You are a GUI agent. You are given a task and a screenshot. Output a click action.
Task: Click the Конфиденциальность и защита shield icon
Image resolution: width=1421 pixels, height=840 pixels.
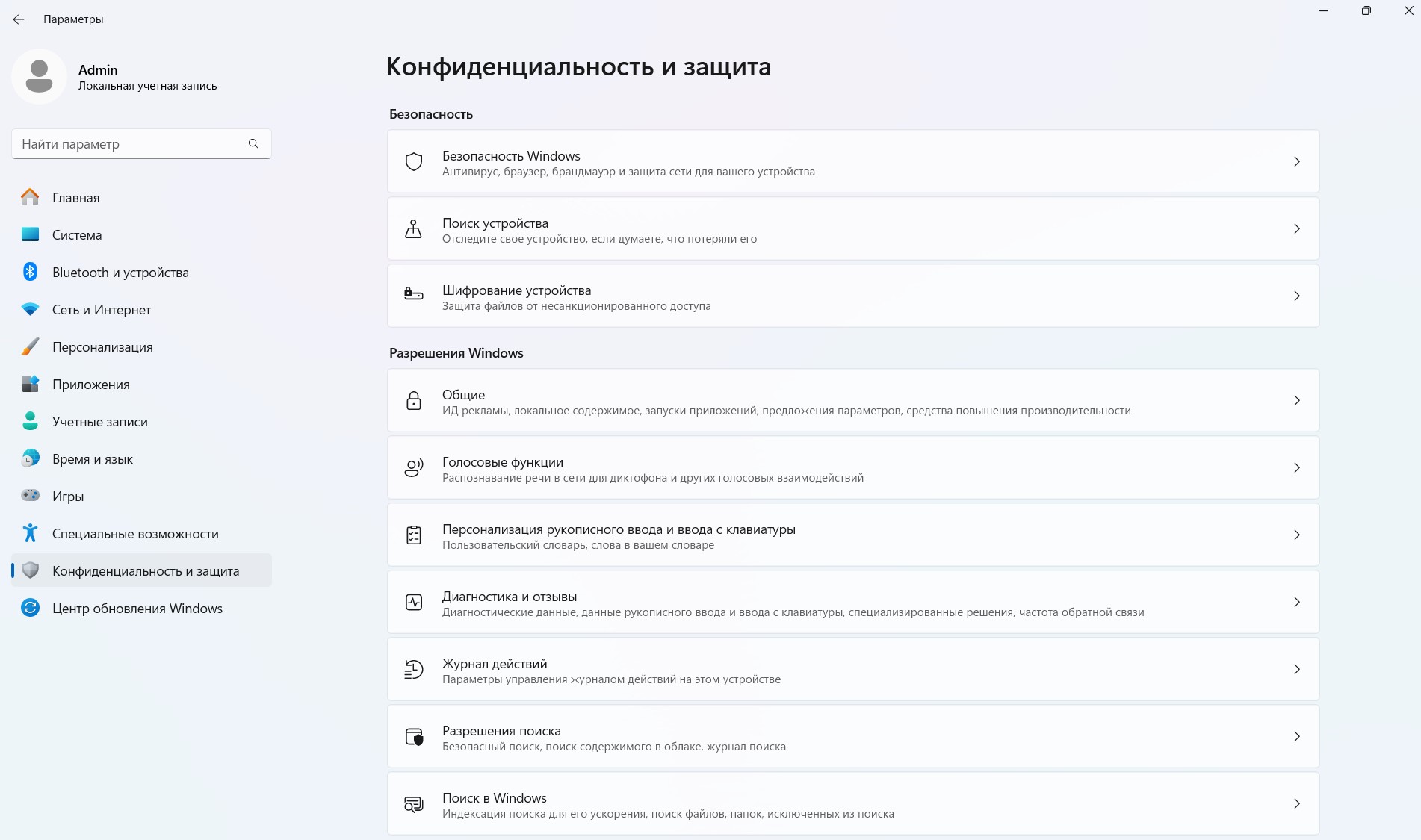30,570
